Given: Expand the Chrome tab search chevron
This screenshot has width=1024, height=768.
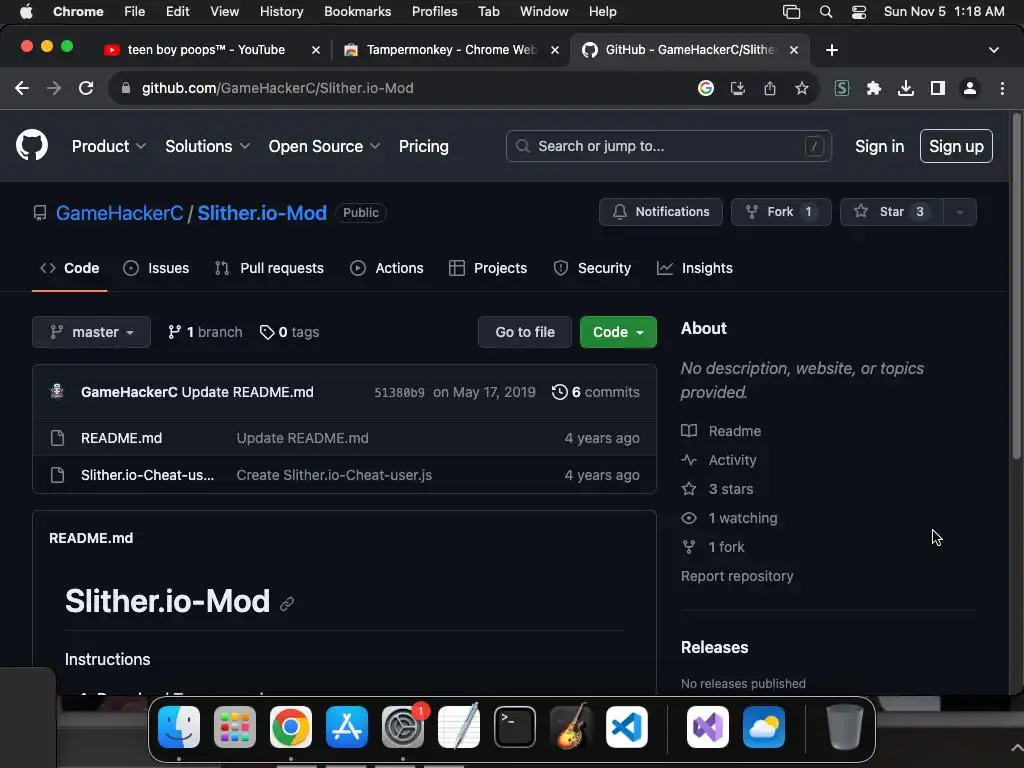Looking at the screenshot, I should (x=993, y=50).
